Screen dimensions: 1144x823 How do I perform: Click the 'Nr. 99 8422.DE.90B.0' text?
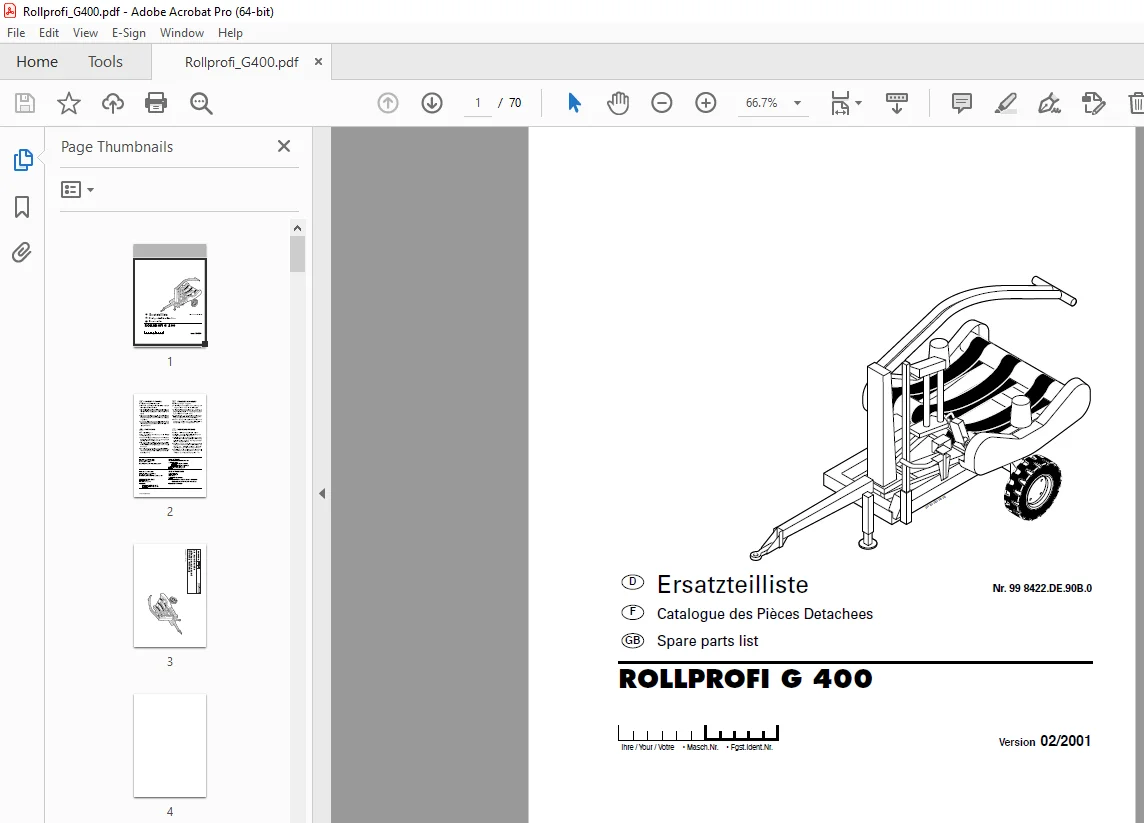point(1042,588)
